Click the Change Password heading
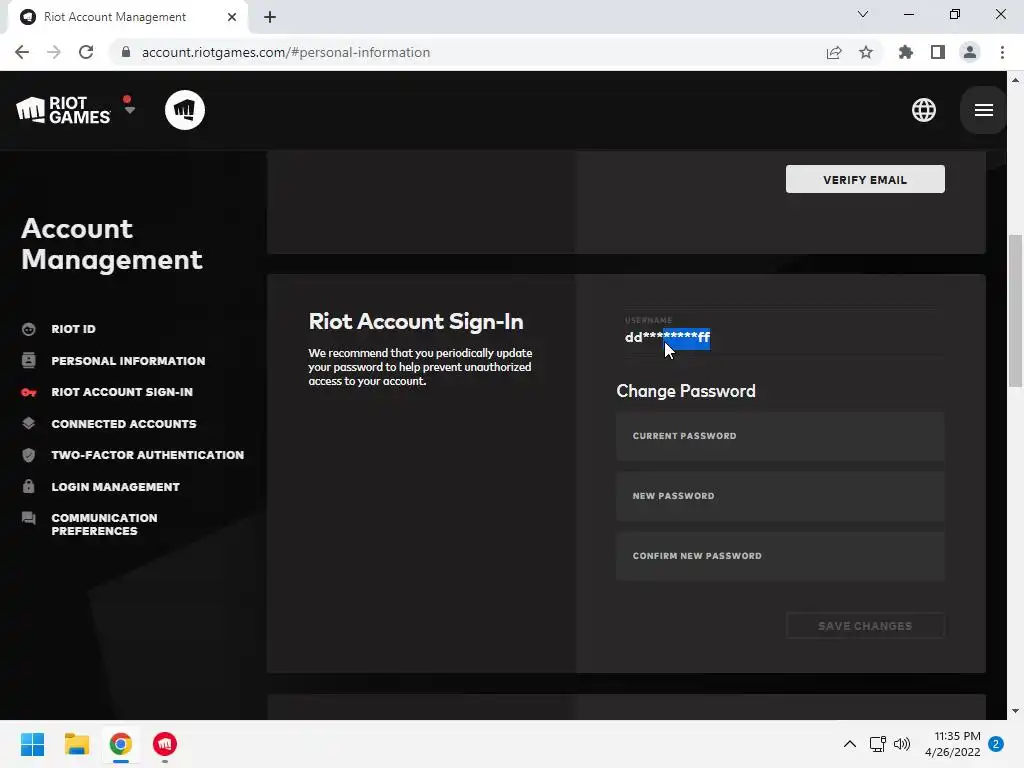Image resolution: width=1024 pixels, height=768 pixels. 686,391
